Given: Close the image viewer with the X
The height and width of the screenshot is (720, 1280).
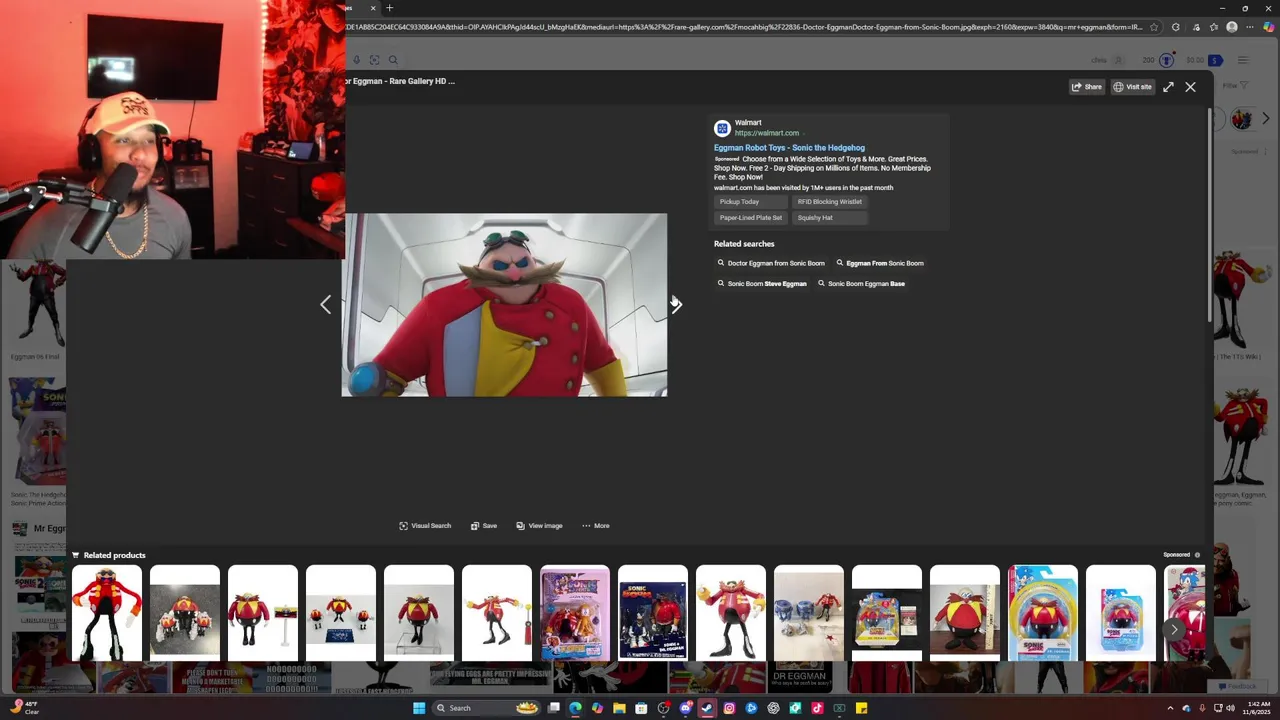Looking at the screenshot, I should (x=1190, y=87).
